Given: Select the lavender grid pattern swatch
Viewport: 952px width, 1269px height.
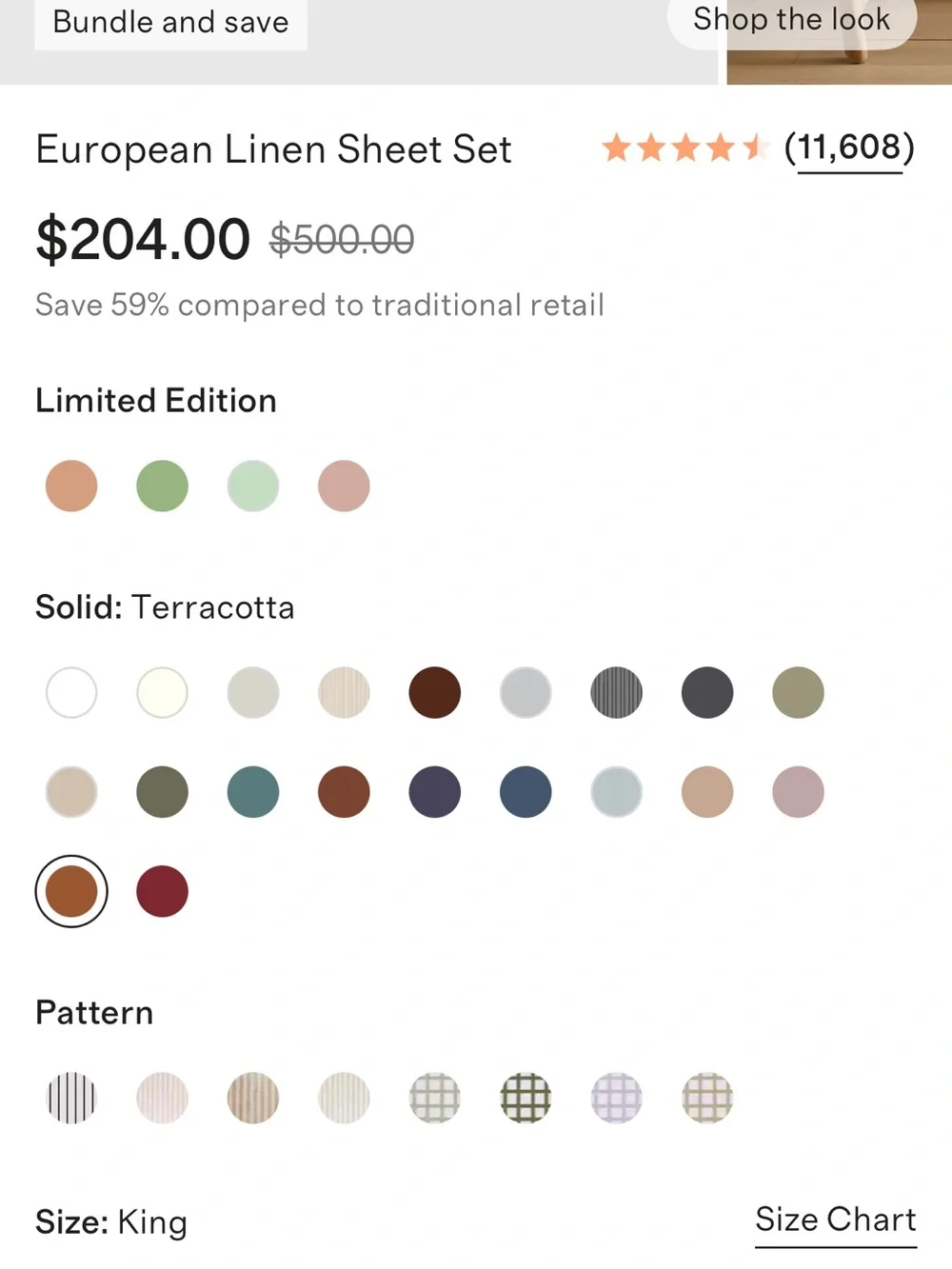Looking at the screenshot, I should 617,1098.
